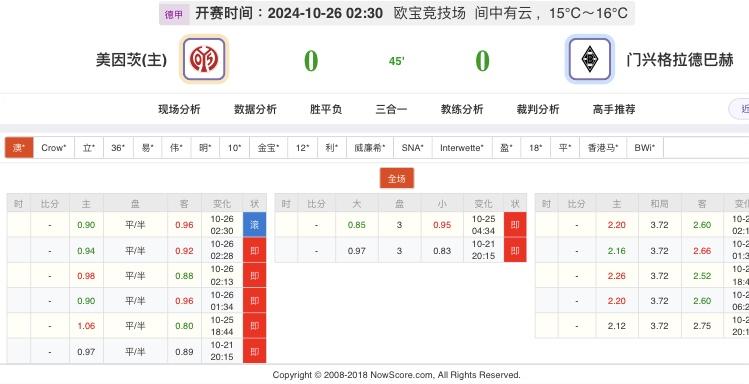
Task: Open the 高手推荐 page
Action: (614, 109)
